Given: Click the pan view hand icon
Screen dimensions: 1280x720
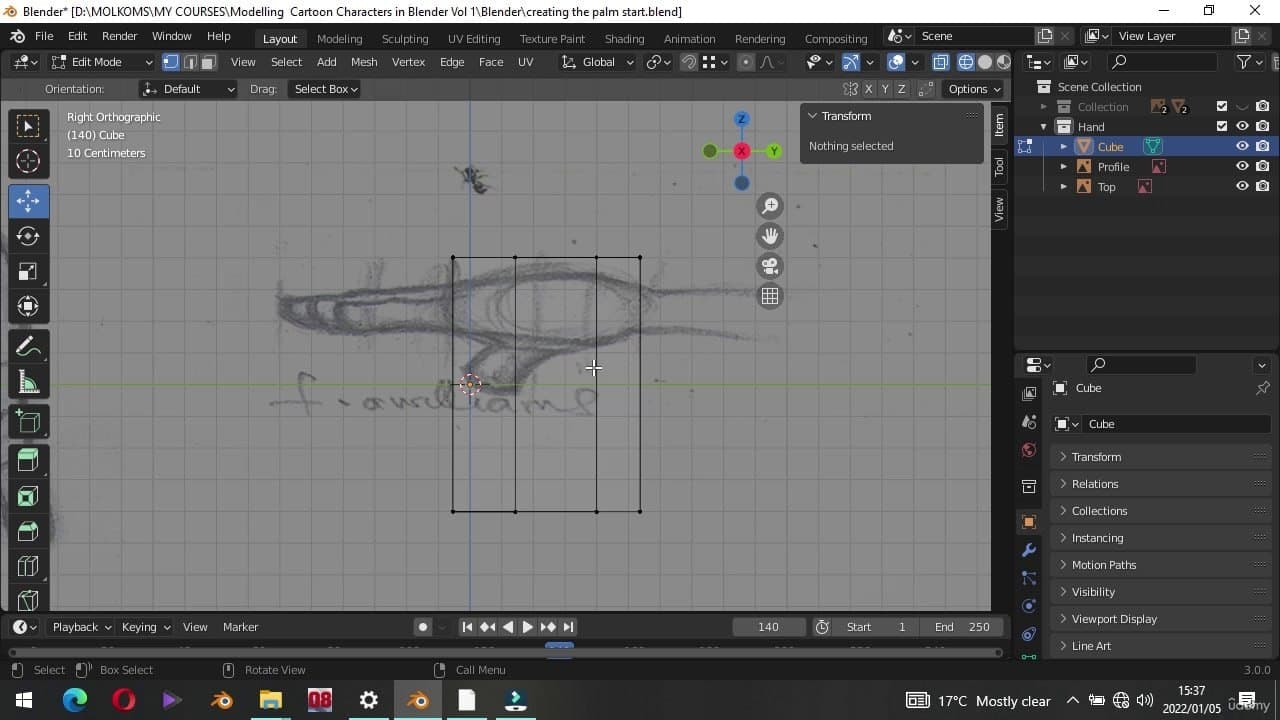Looking at the screenshot, I should 770,236.
